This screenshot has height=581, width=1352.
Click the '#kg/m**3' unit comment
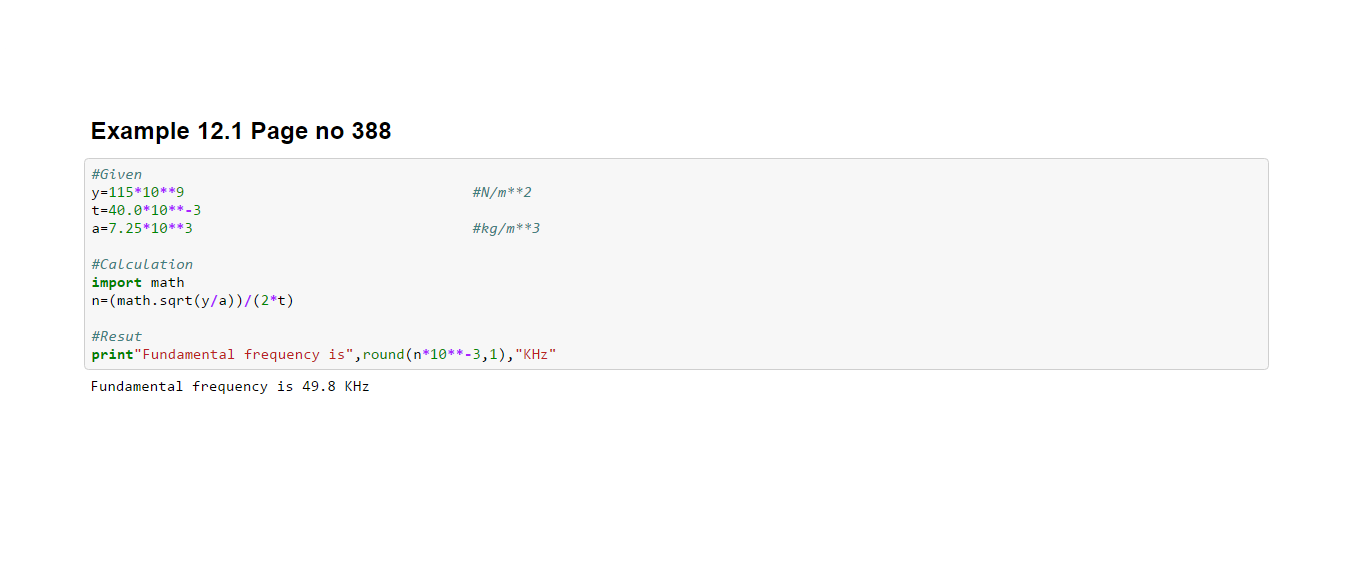point(506,228)
